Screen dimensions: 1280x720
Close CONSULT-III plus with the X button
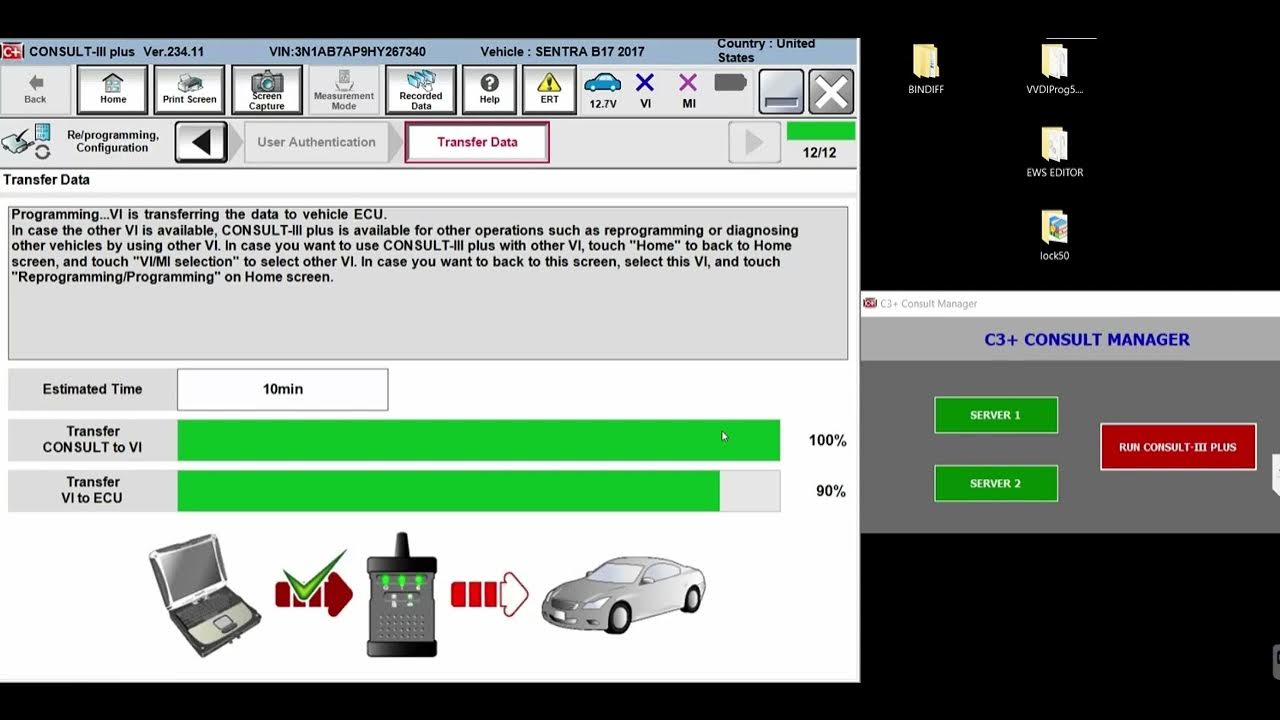(x=831, y=91)
